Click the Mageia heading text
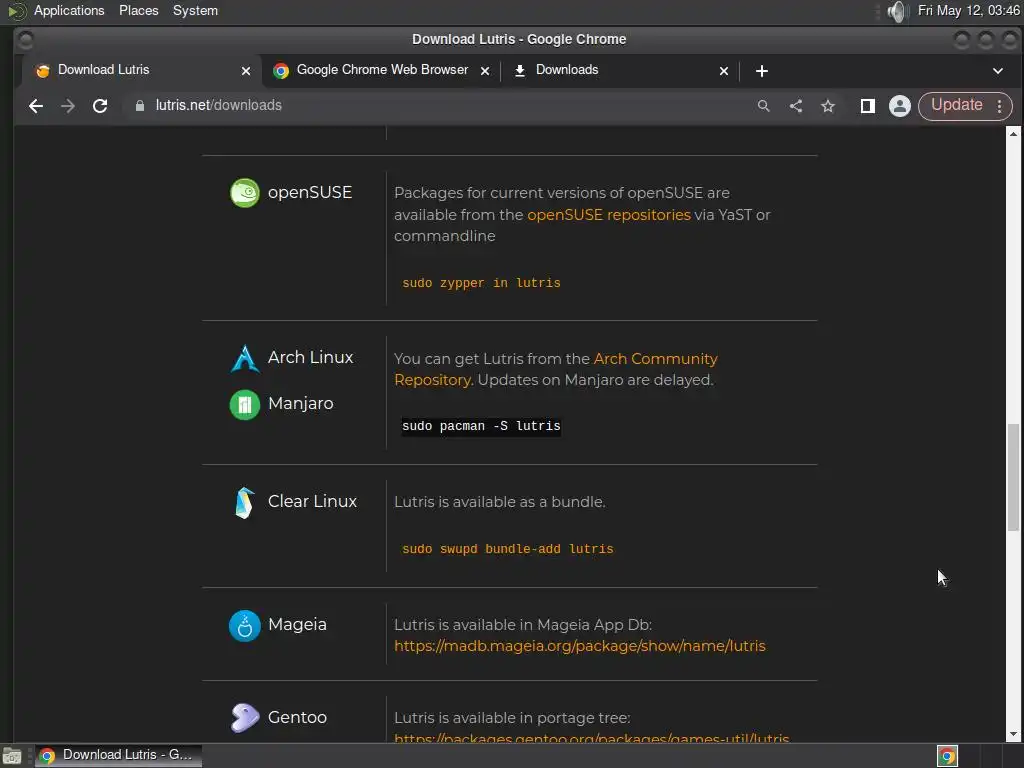 coord(297,624)
